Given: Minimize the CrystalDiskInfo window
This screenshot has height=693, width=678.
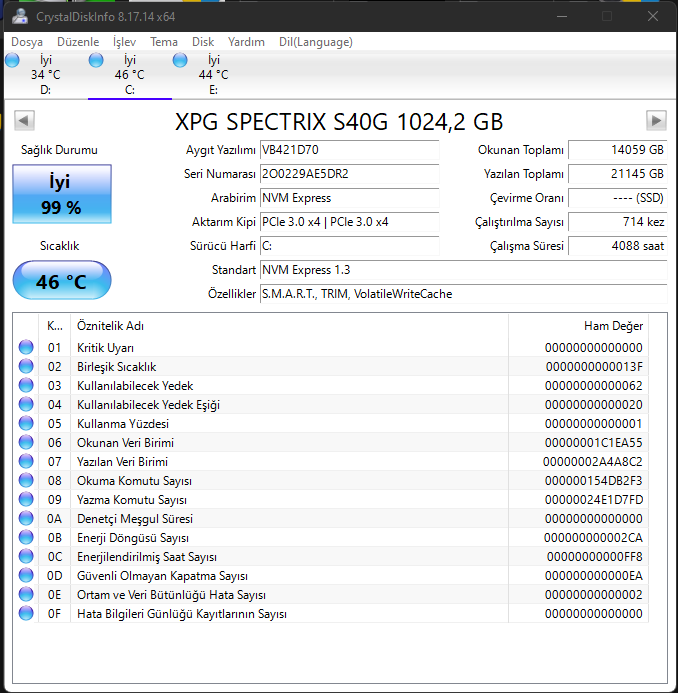Looking at the screenshot, I should (x=562, y=16).
